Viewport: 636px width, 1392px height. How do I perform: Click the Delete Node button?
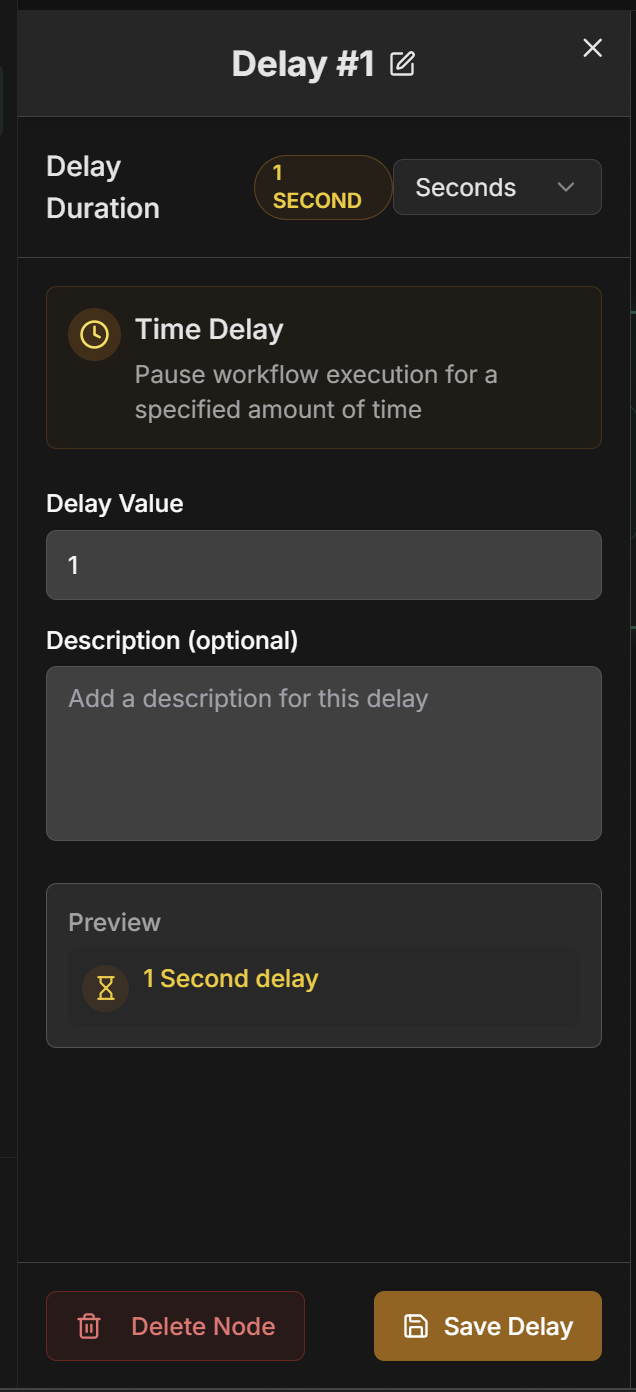(x=175, y=1326)
